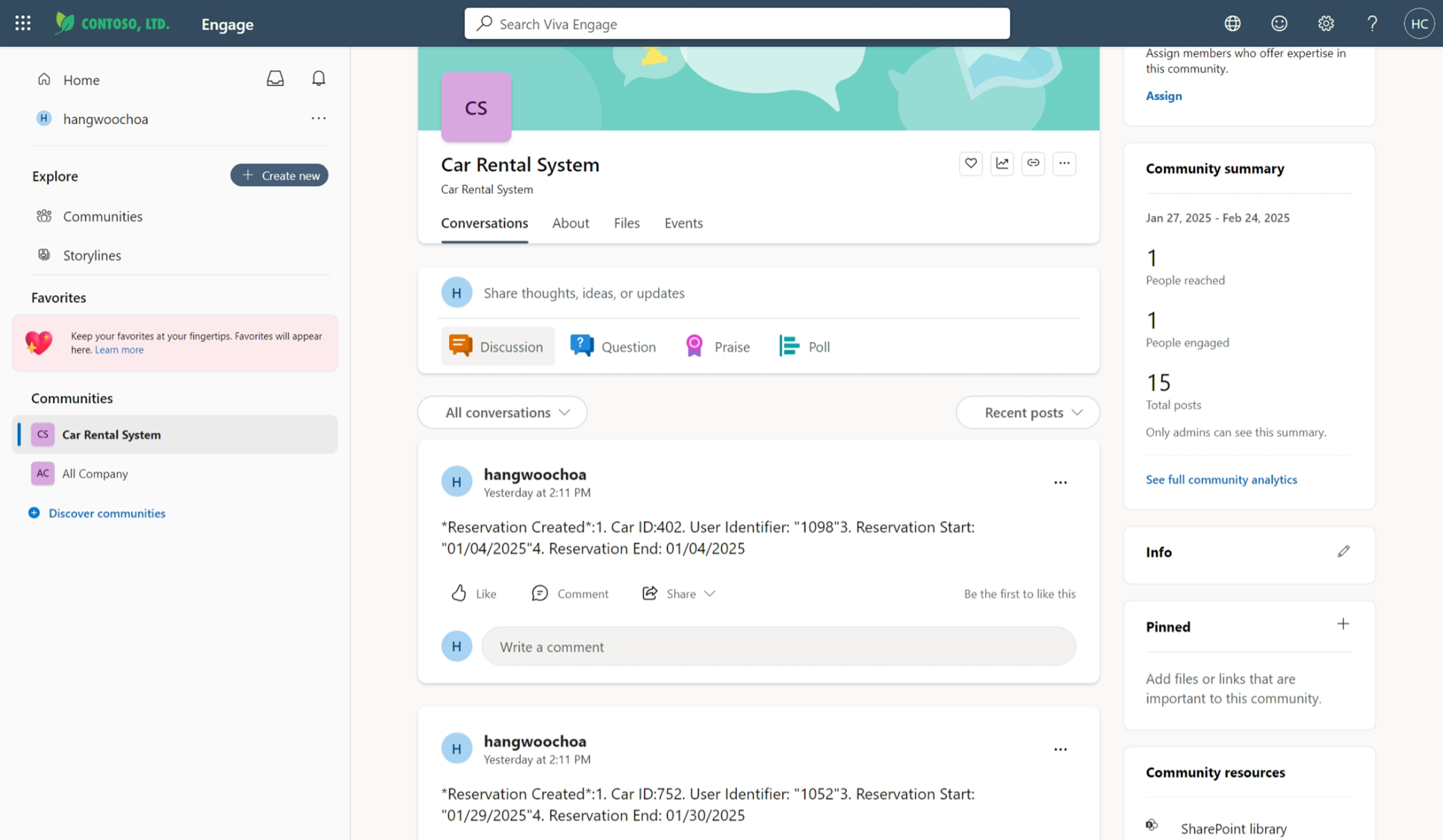The image size is (1443, 840).
Task: Open See full community analytics link
Action: [1221, 479]
